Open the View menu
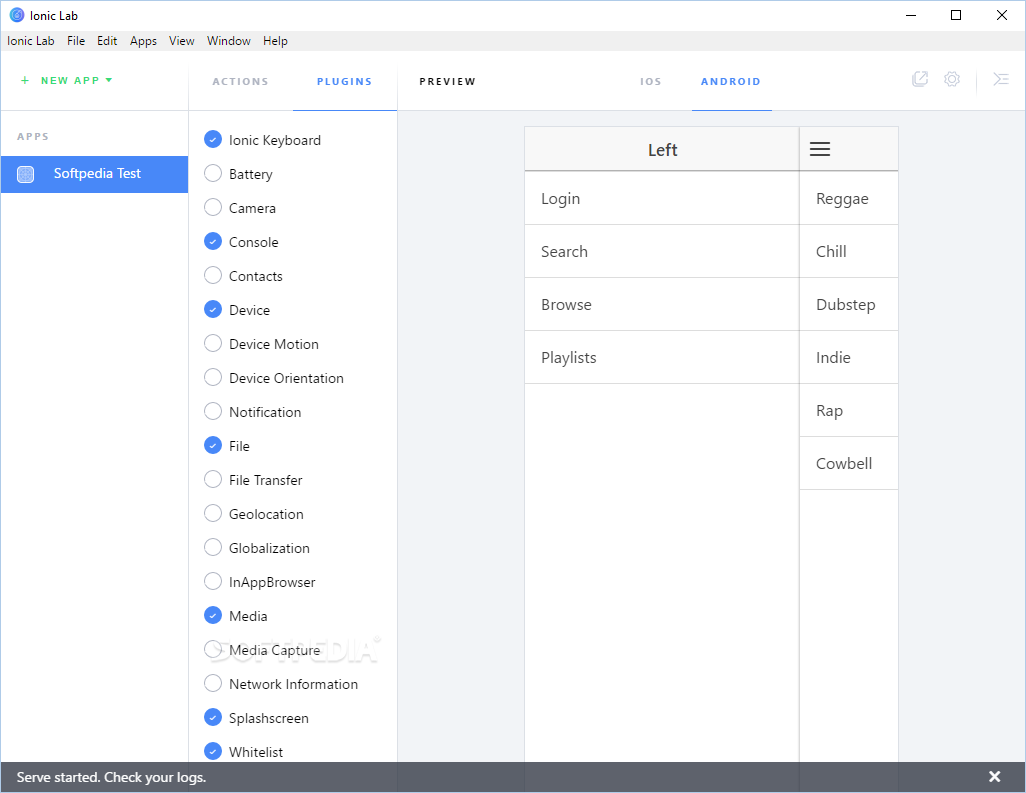Viewport: 1026px width, 793px height. click(x=182, y=41)
